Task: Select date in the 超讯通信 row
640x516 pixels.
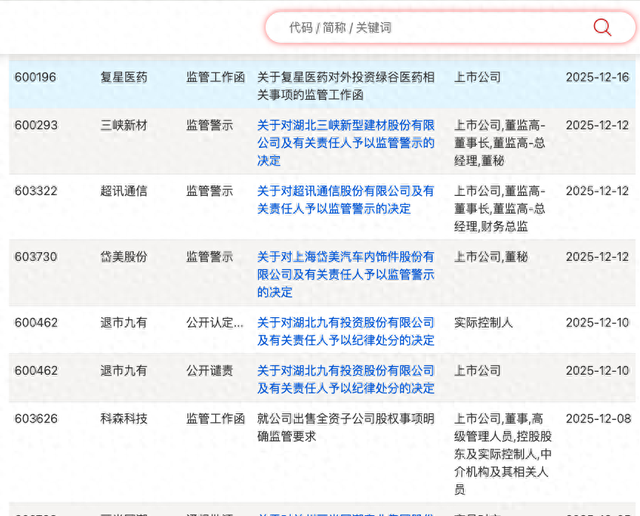Action: (597, 191)
